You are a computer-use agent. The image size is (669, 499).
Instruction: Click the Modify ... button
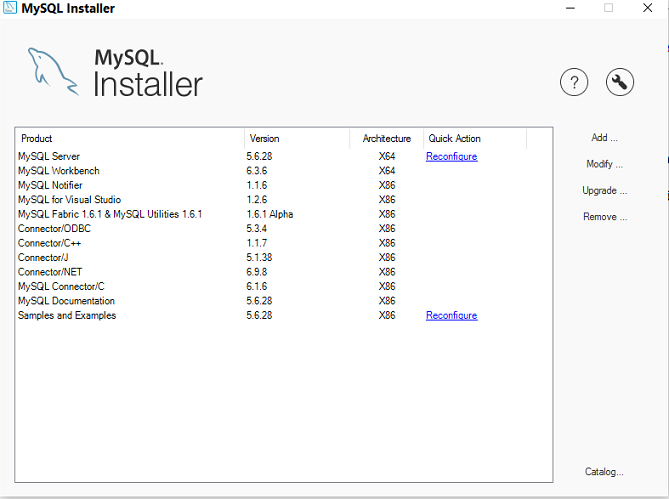click(604, 164)
